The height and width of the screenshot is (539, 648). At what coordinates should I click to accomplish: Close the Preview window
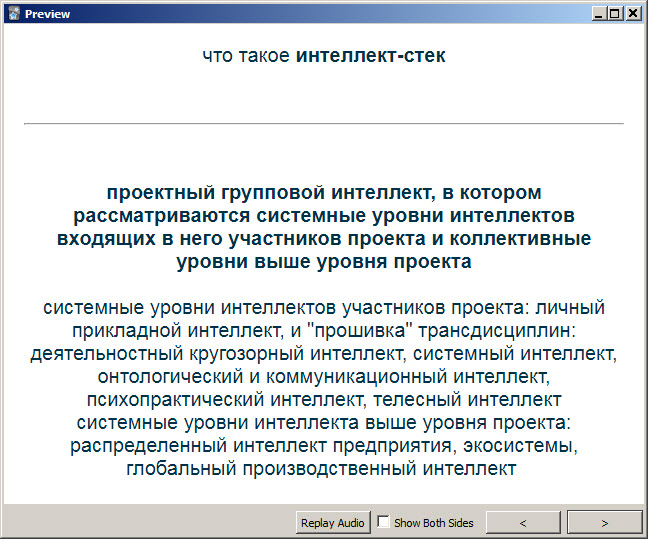pos(632,14)
